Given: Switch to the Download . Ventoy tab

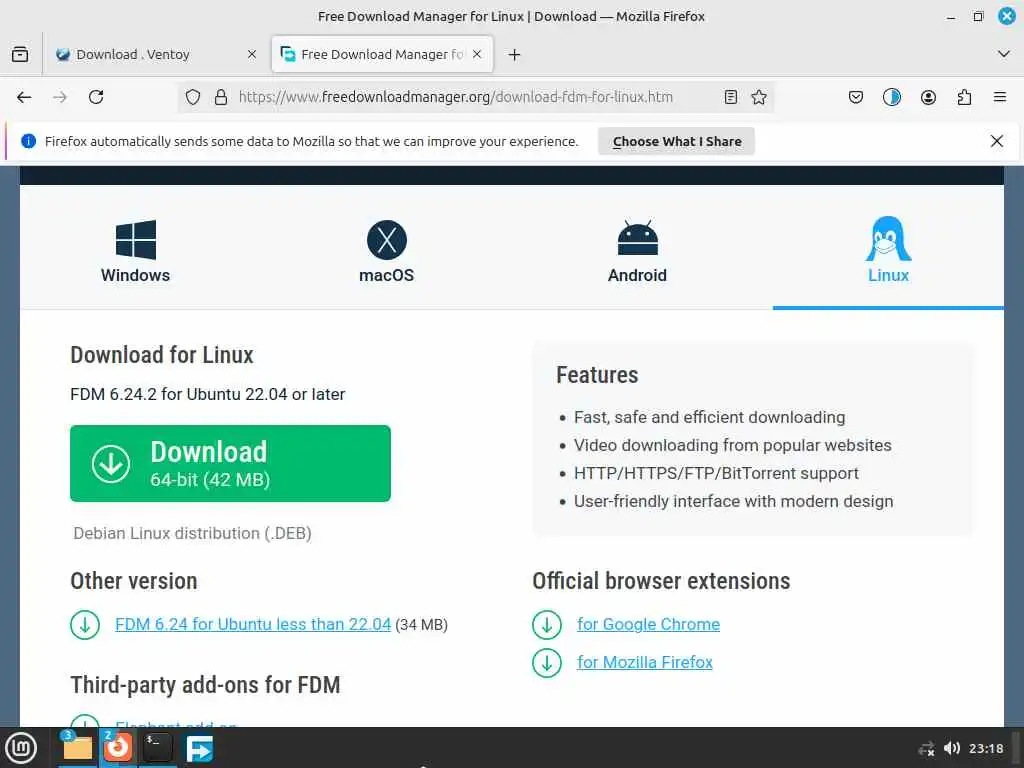Looking at the screenshot, I should (155, 55).
